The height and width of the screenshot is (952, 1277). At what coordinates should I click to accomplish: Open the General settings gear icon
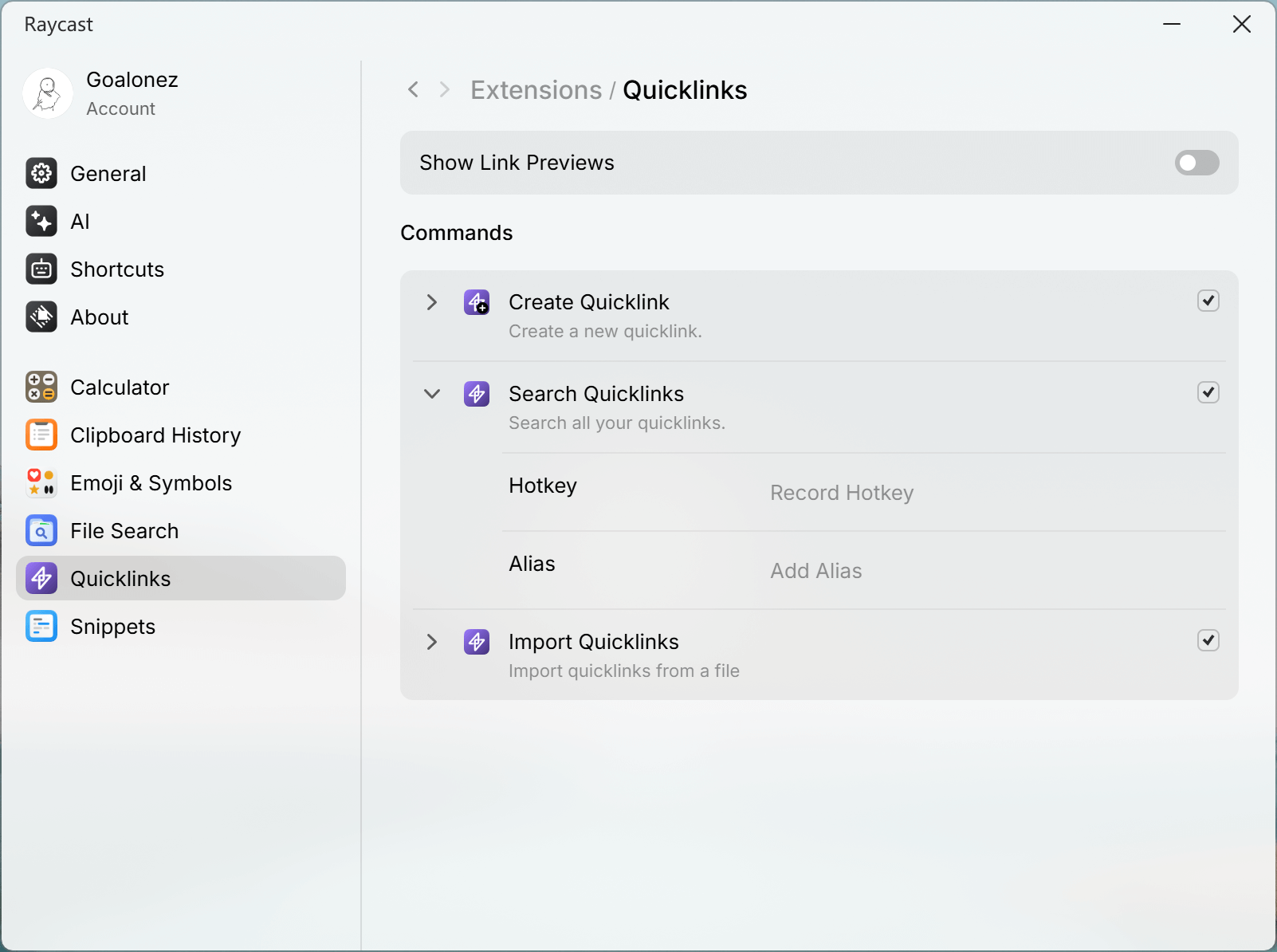41,173
